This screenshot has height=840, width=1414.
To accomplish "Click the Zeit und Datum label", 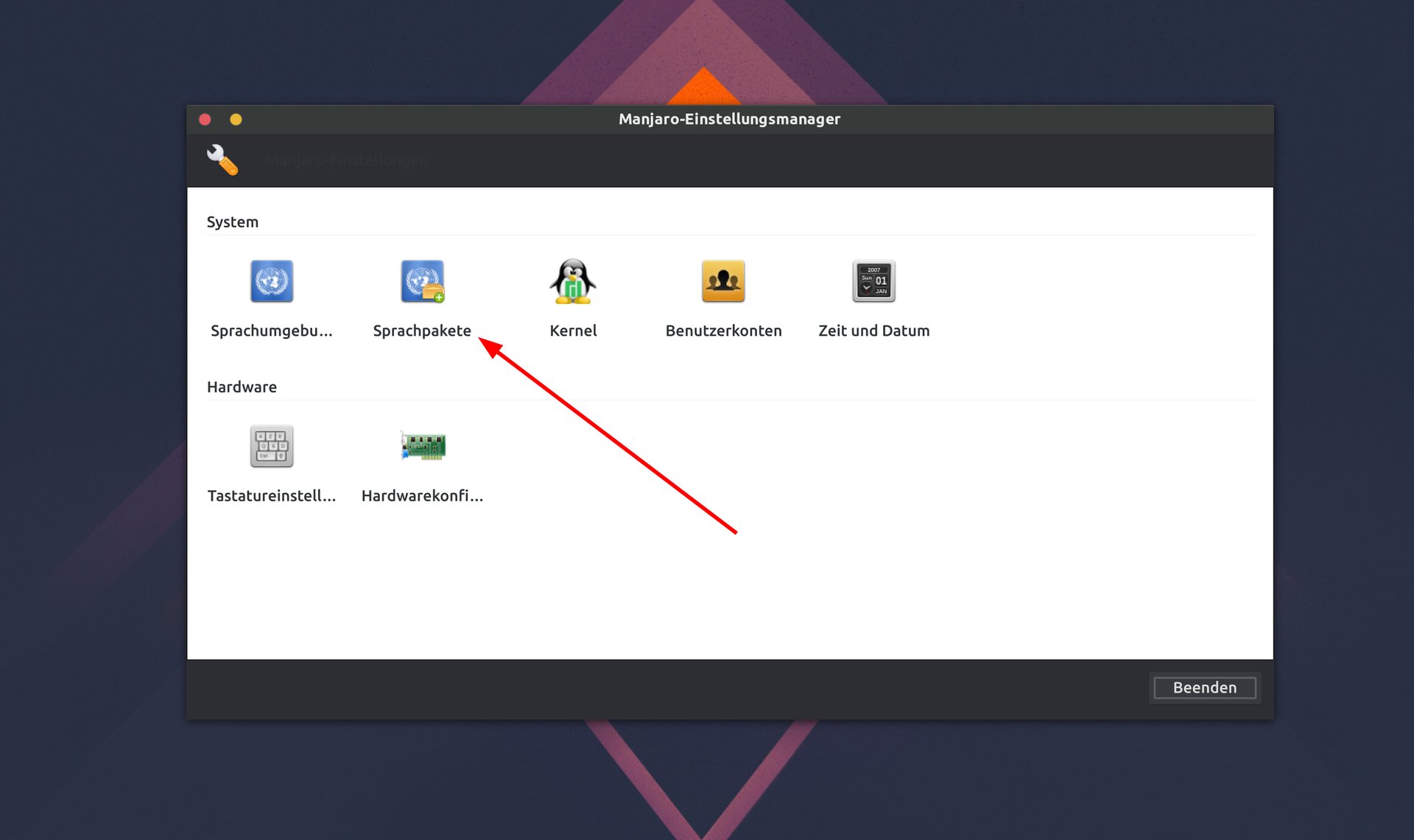I will (x=873, y=331).
